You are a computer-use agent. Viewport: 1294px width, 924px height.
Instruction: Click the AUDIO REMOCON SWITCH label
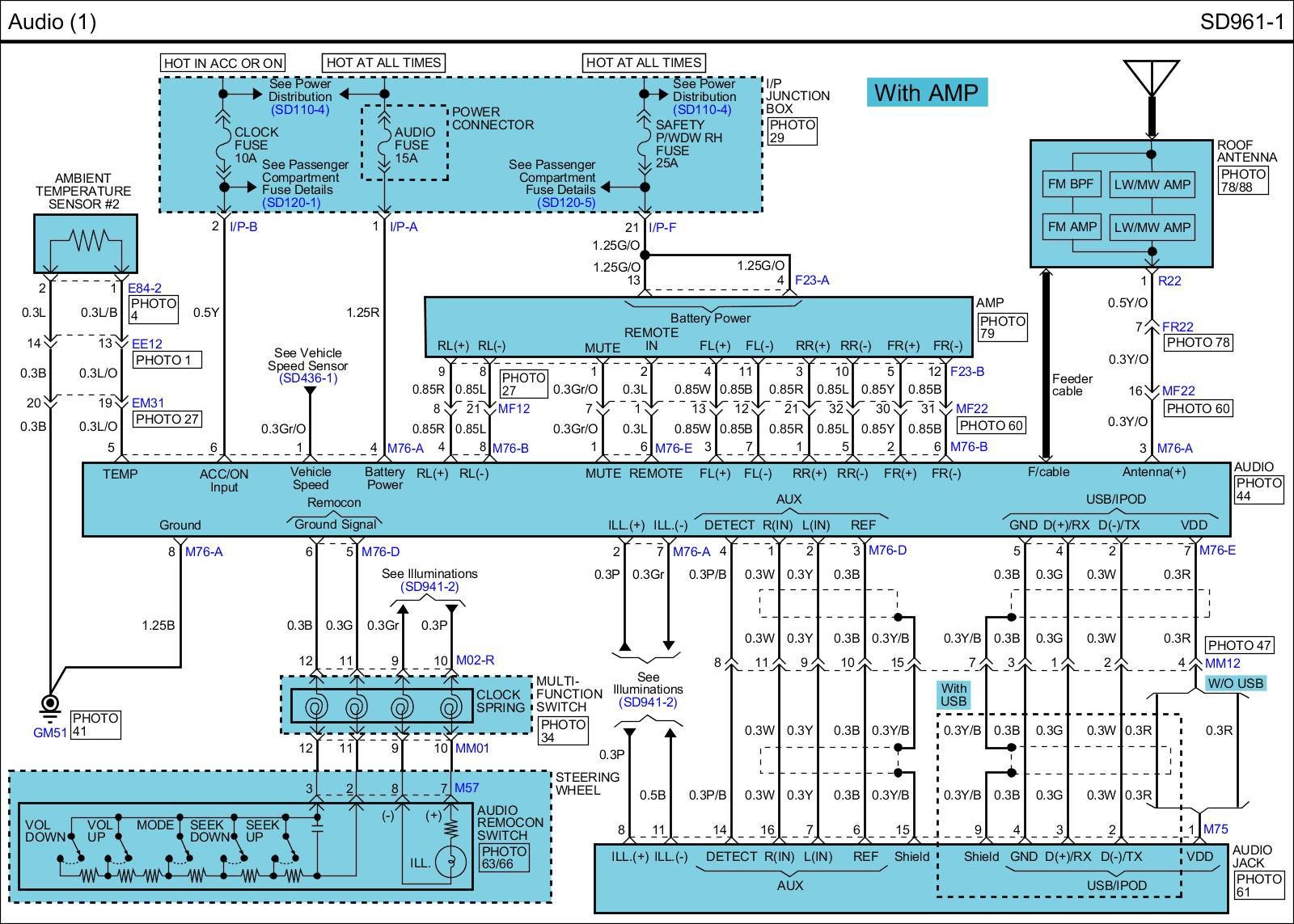tap(510, 823)
